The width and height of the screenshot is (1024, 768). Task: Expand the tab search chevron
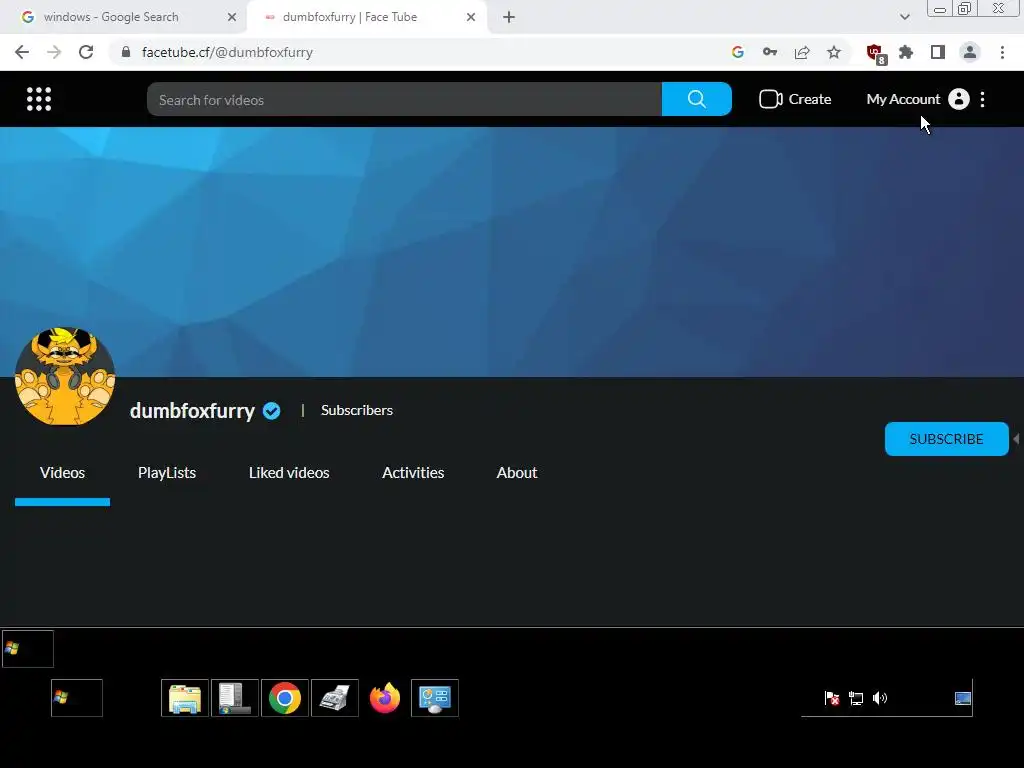click(x=904, y=17)
